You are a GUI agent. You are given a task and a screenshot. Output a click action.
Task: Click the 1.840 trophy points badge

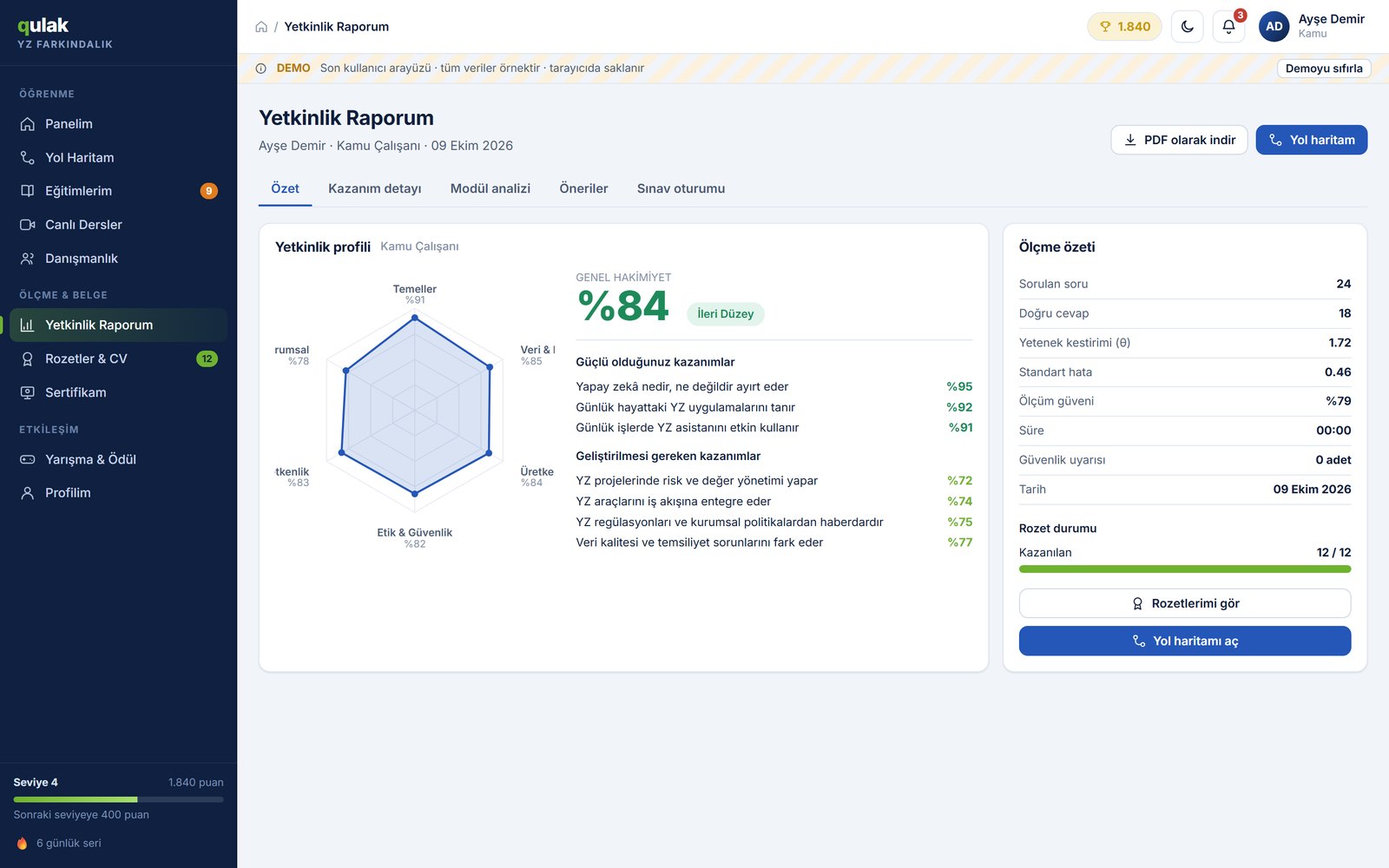point(1124,27)
